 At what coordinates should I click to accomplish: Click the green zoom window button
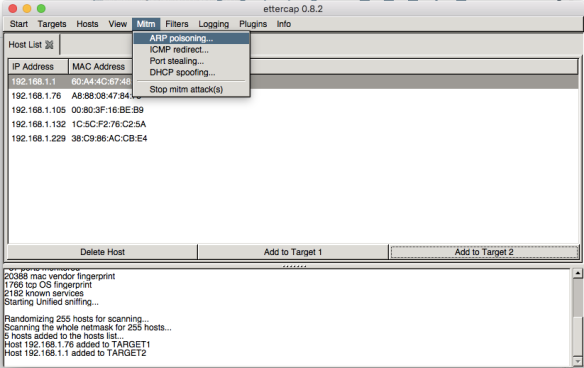(x=41, y=8)
